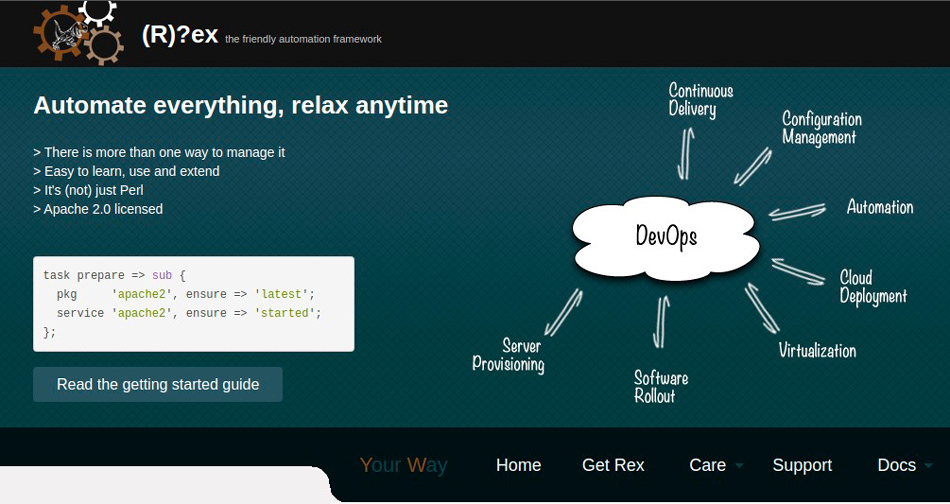Open the Support menu item

tap(802, 465)
